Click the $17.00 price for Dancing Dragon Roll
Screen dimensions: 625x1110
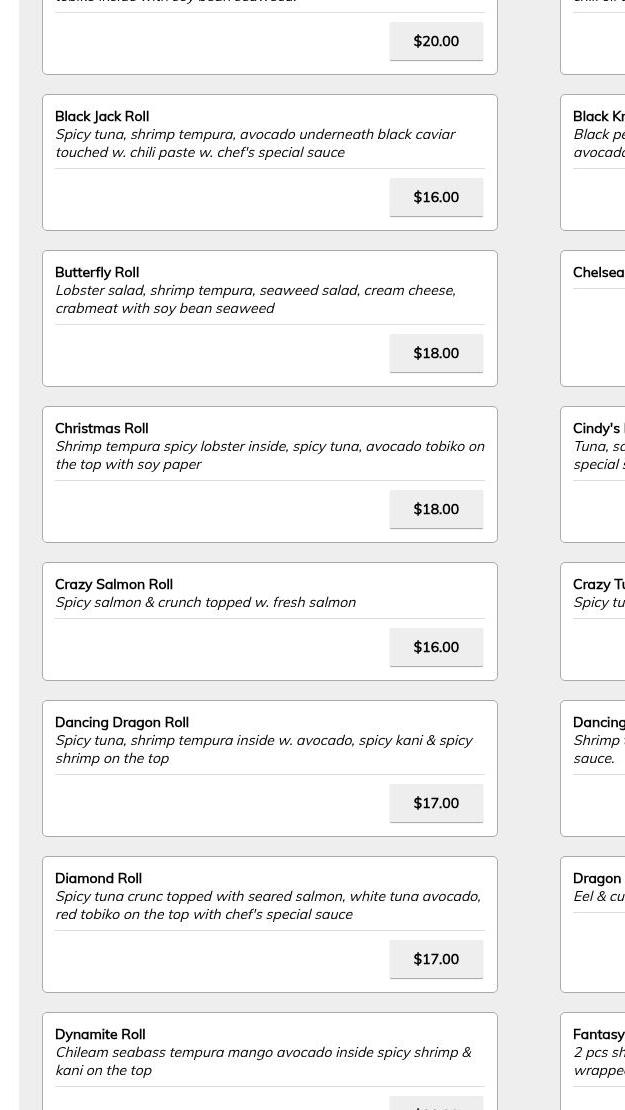tap(436, 803)
